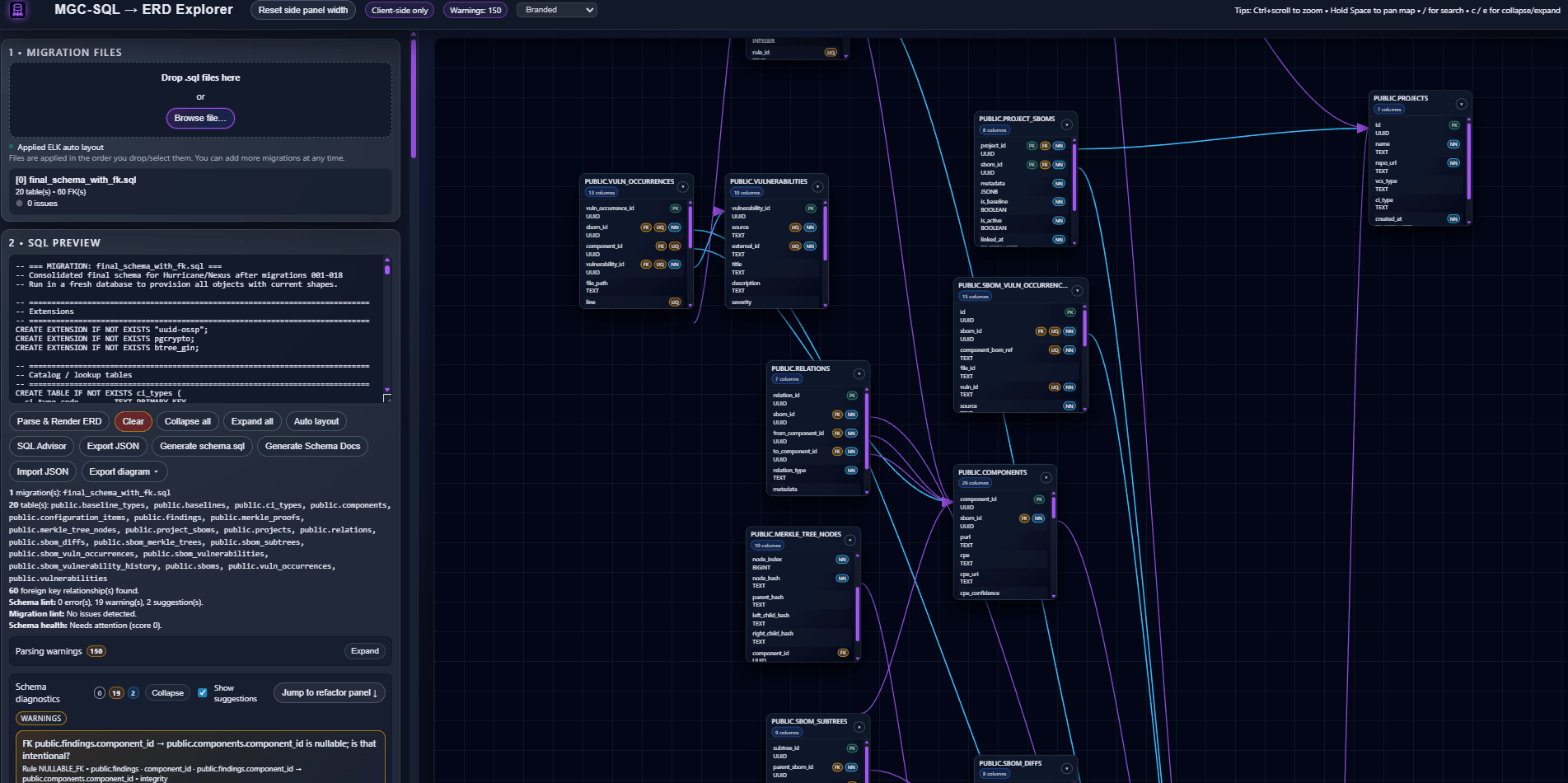Screen dimensions: 1568x783
Task: Collapse the PUBLIC.RELATIONS table
Action: (x=859, y=374)
